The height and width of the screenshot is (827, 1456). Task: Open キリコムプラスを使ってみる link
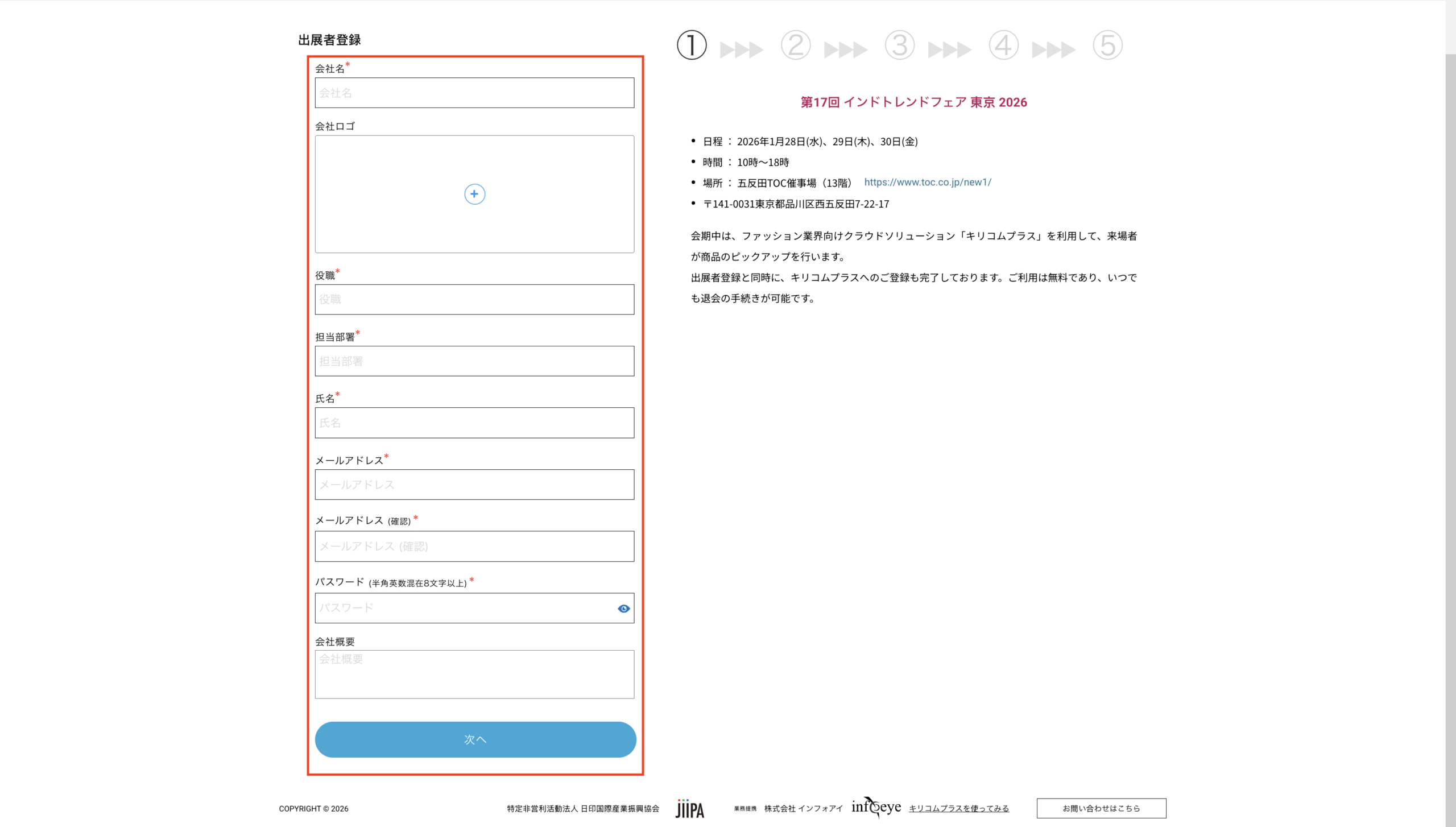pyautogui.click(x=958, y=808)
